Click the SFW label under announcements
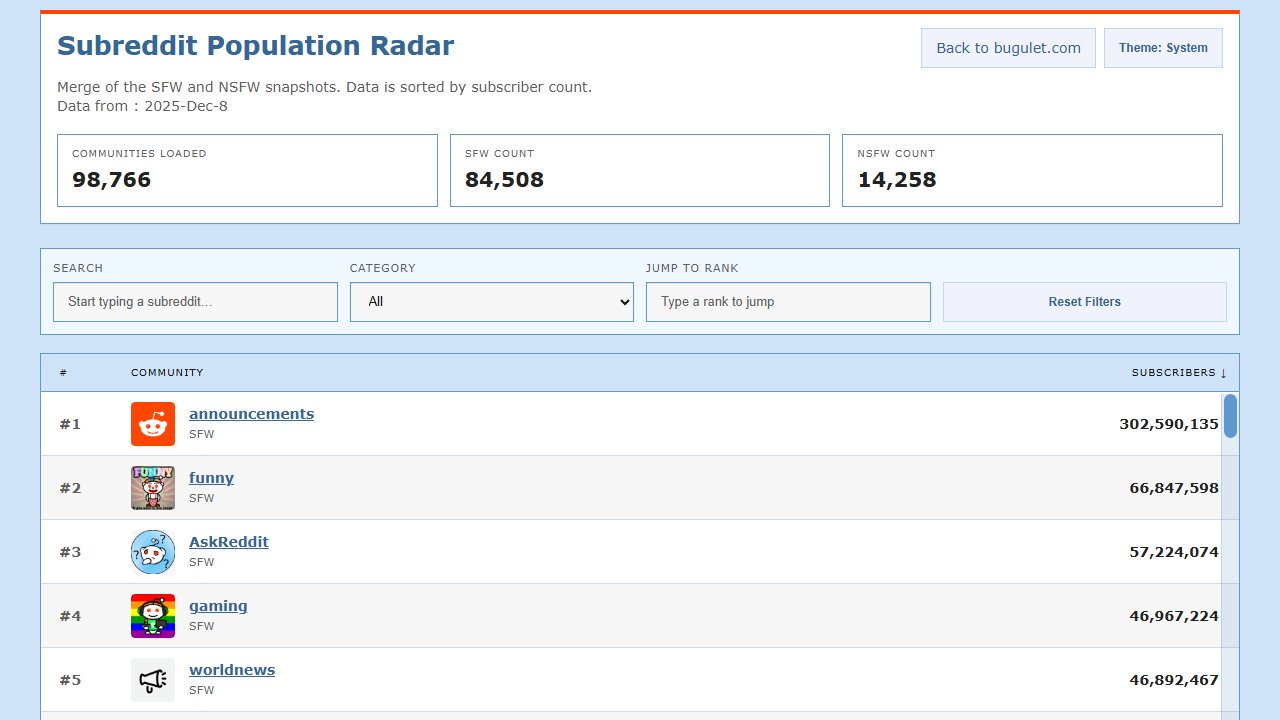This screenshot has height=720, width=1280. [x=201, y=435]
